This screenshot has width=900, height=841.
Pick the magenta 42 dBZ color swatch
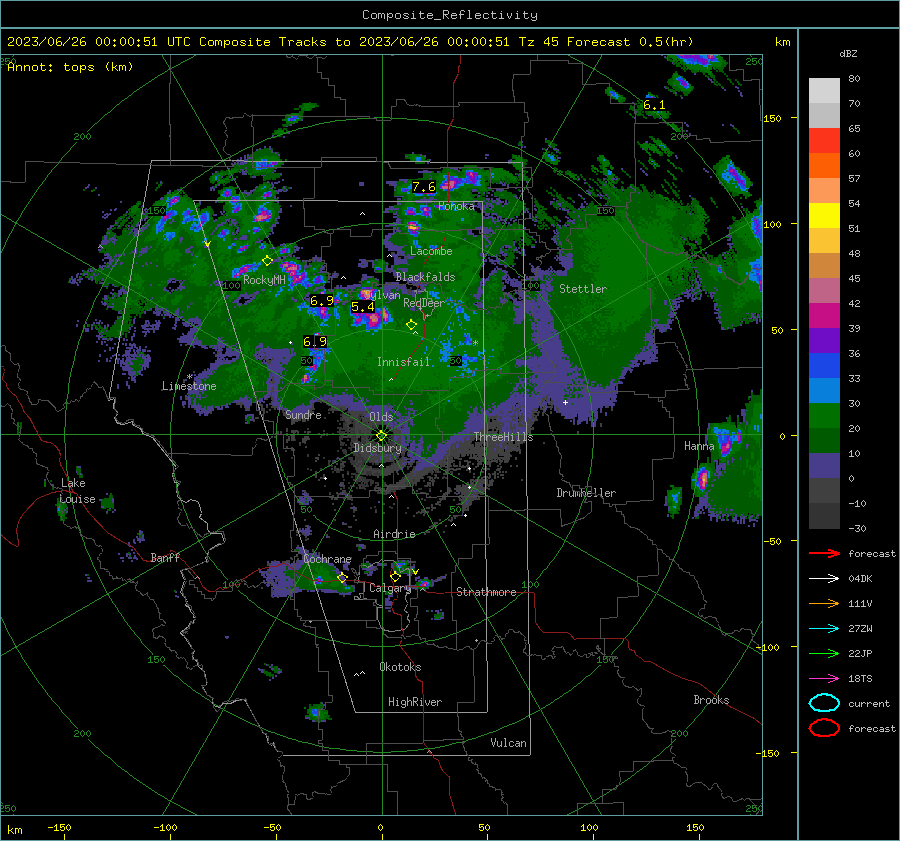tap(824, 315)
